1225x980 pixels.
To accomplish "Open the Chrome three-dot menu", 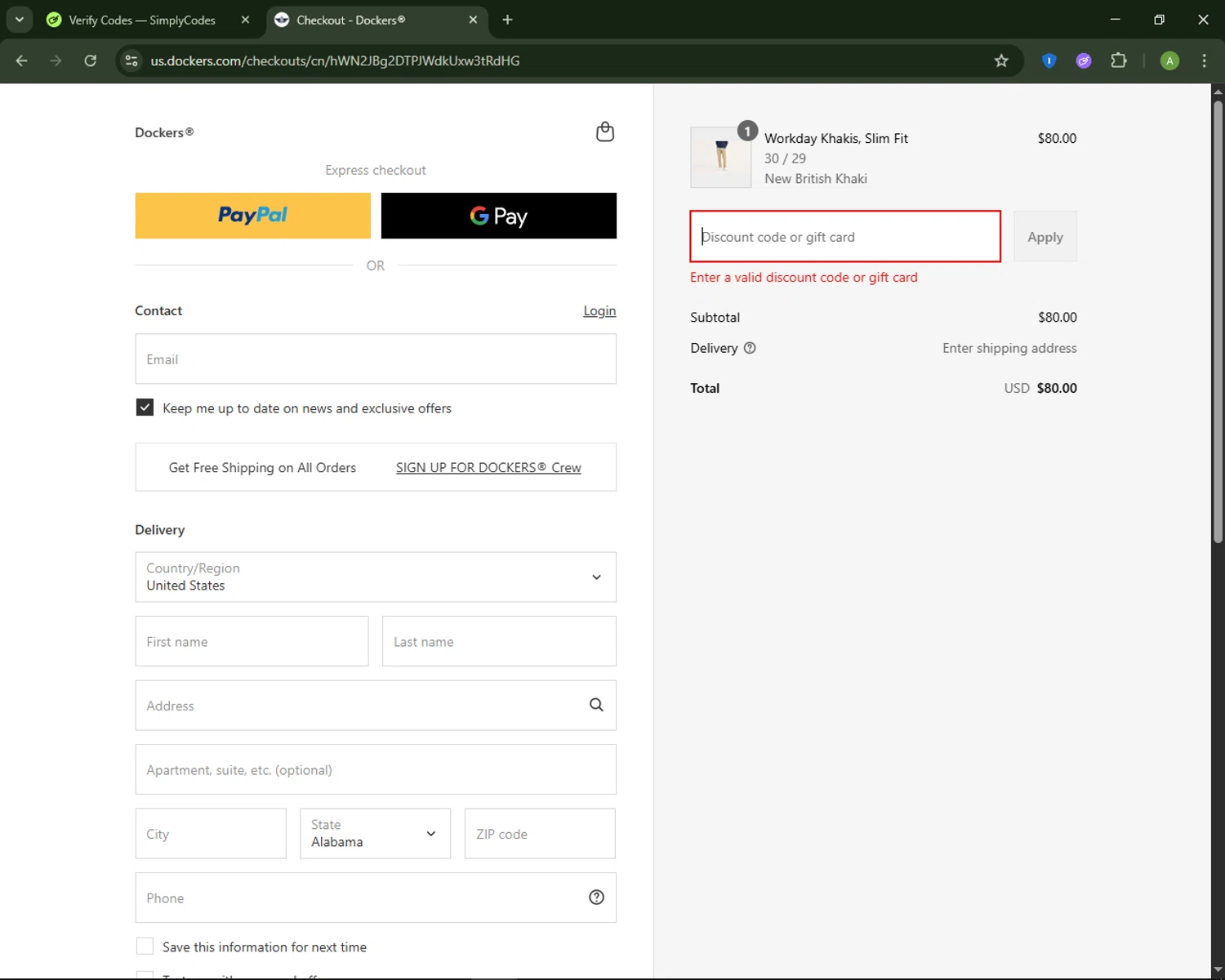I will click(x=1204, y=60).
